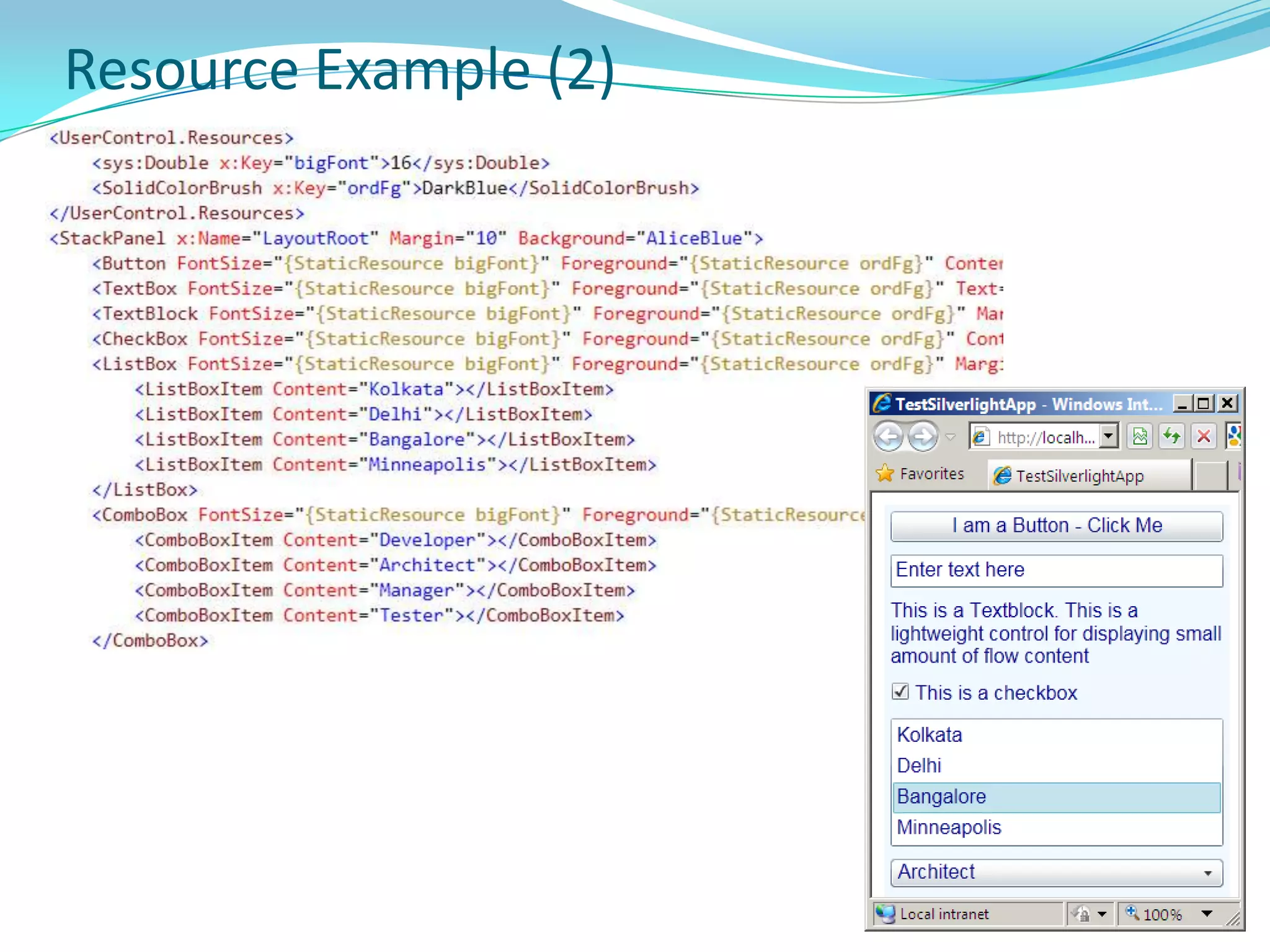1270x952 pixels.
Task: Click the Local intranet zone icon
Action: pyautogui.click(x=885, y=914)
